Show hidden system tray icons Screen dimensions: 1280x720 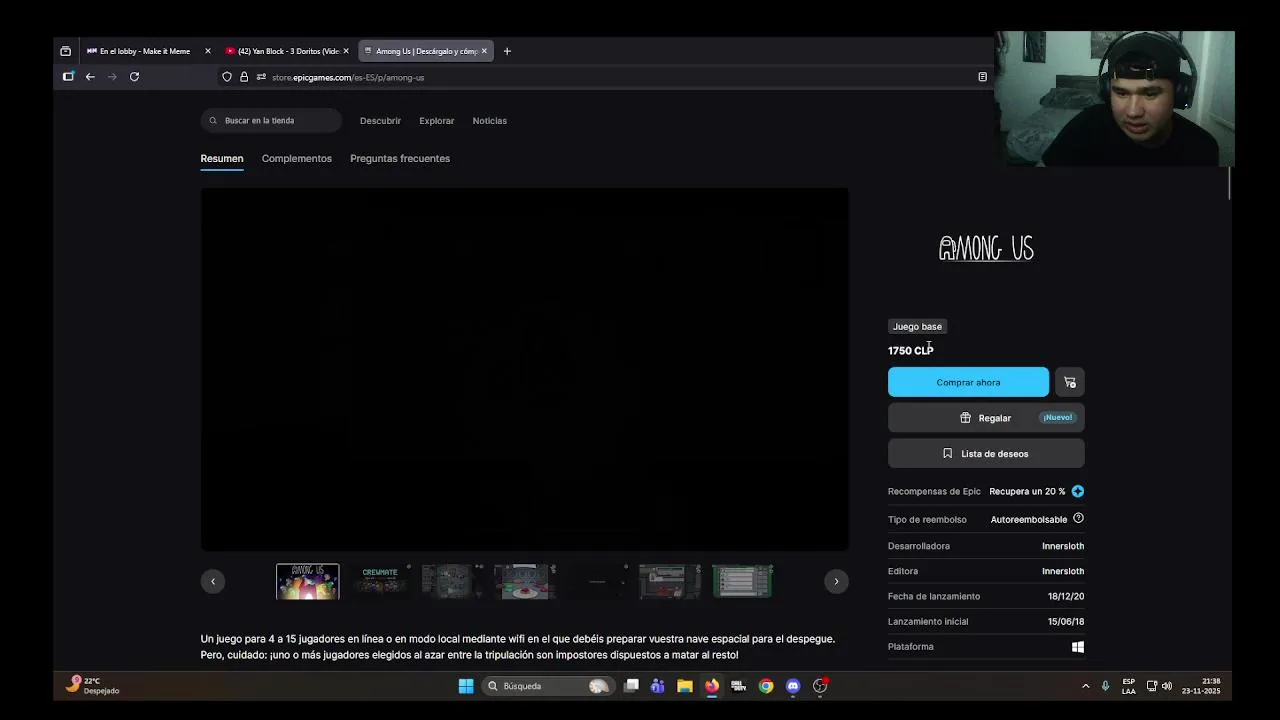(x=1086, y=686)
